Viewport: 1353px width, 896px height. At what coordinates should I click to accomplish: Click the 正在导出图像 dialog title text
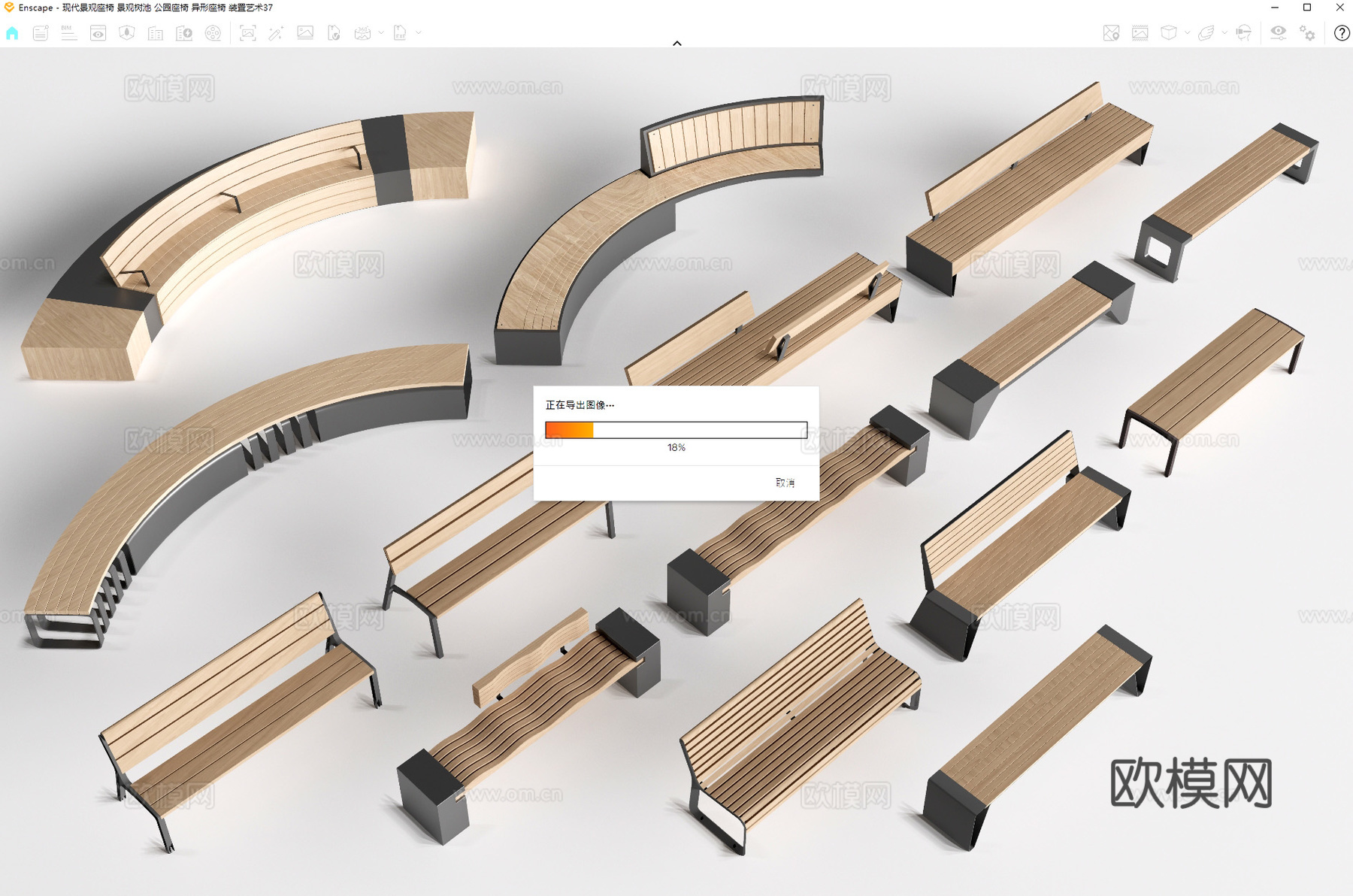[x=580, y=405]
